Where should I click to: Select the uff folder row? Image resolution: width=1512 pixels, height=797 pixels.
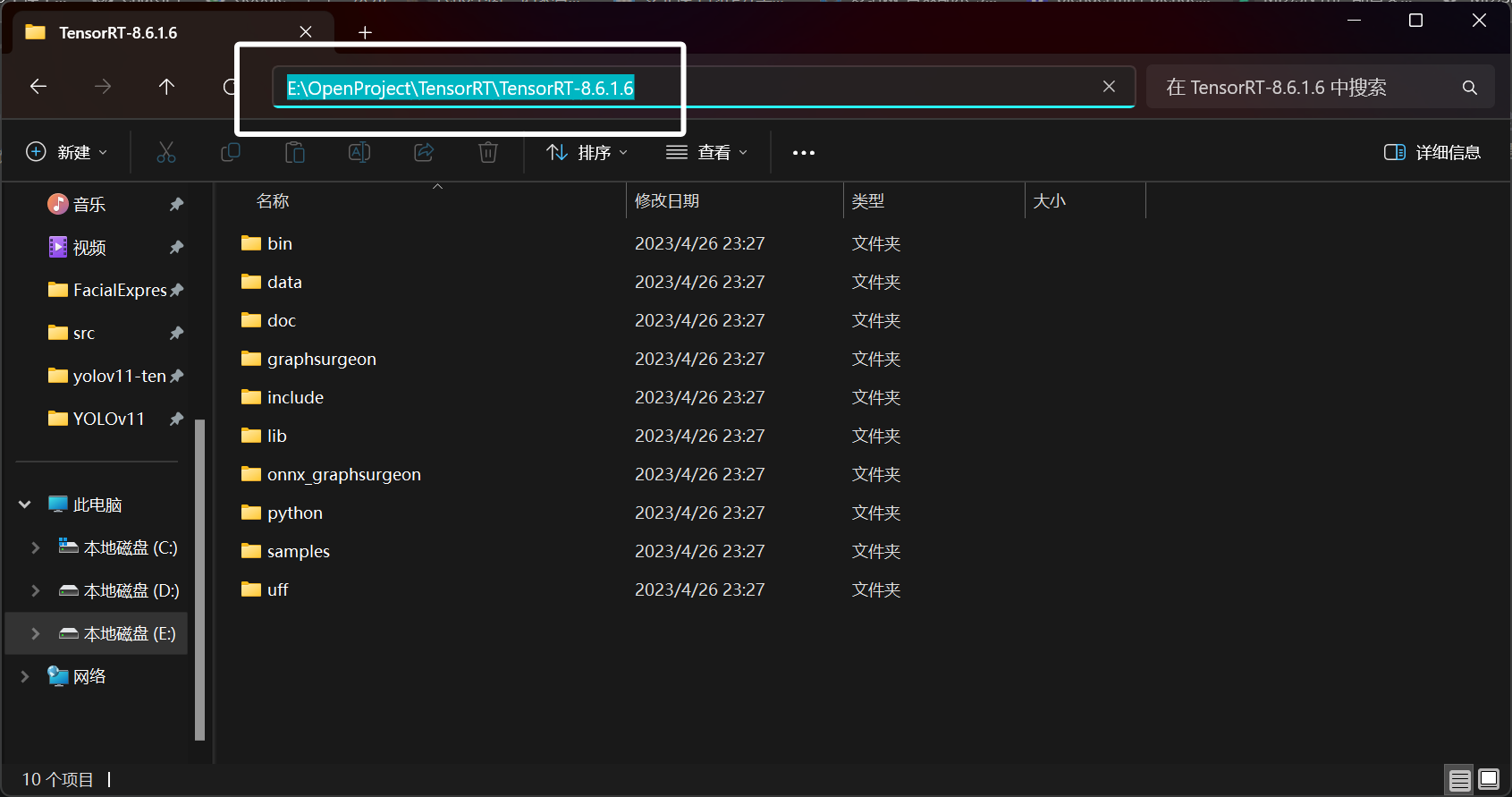tap(693, 589)
